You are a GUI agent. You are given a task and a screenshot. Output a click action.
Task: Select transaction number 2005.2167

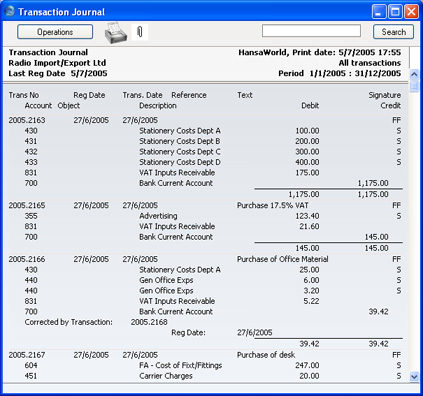point(27,355)
